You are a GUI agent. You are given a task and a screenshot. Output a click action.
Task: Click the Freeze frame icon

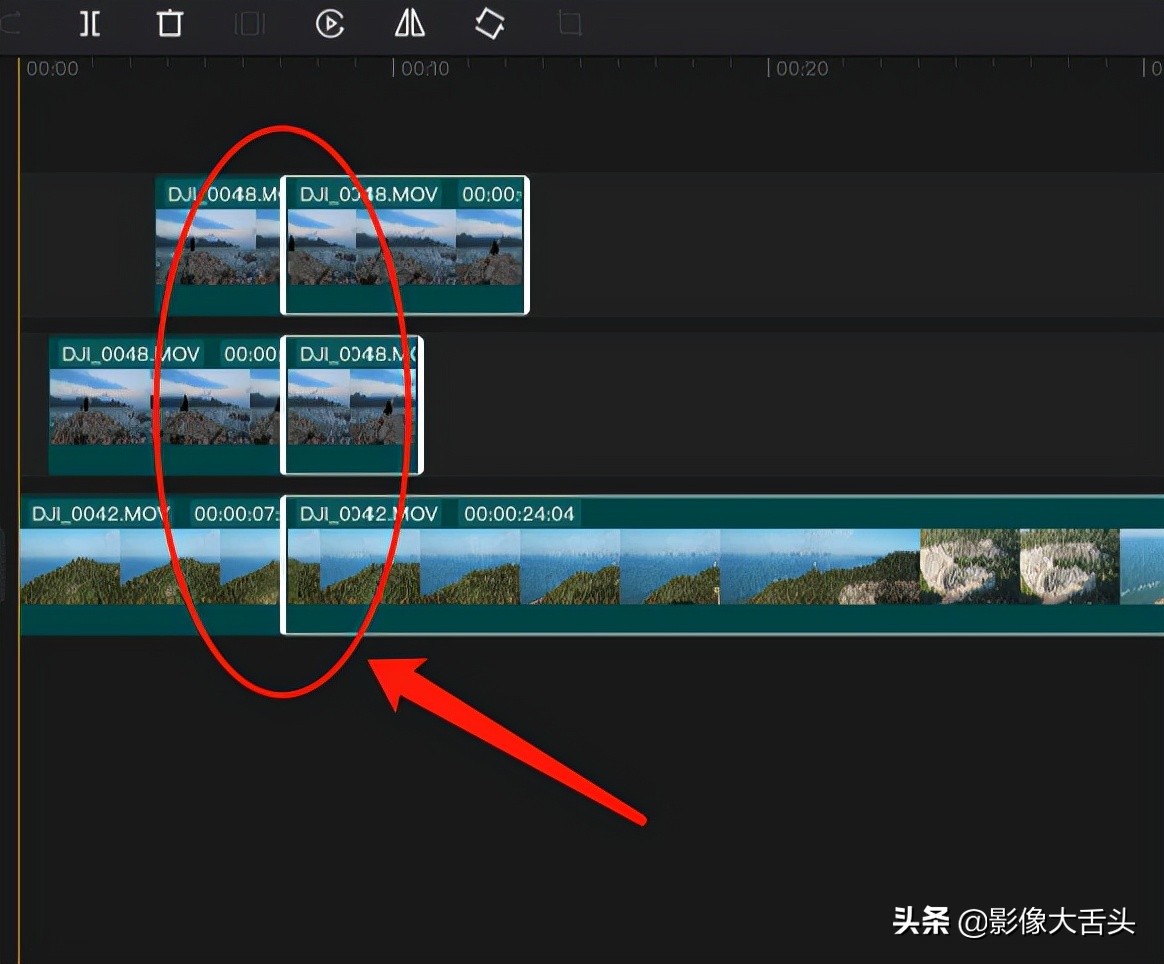249,23
